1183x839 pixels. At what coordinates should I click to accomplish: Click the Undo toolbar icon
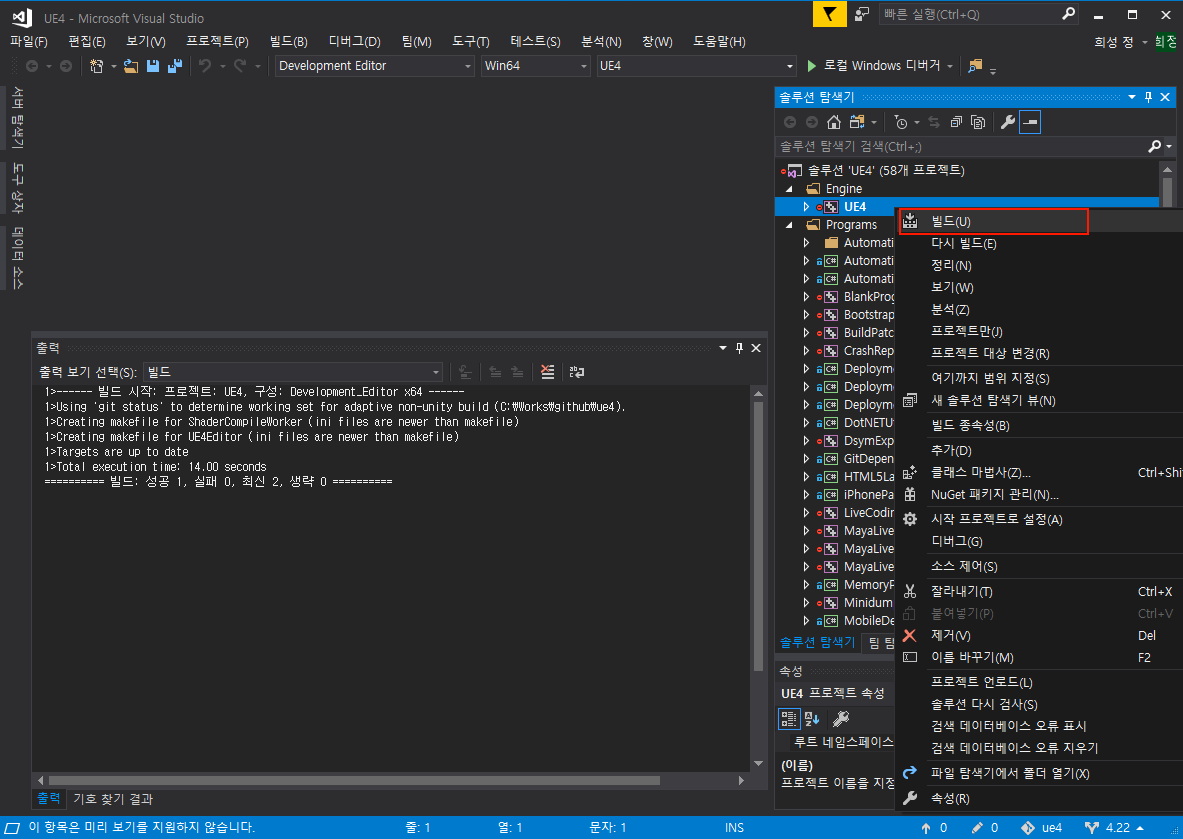click(205, 66)
